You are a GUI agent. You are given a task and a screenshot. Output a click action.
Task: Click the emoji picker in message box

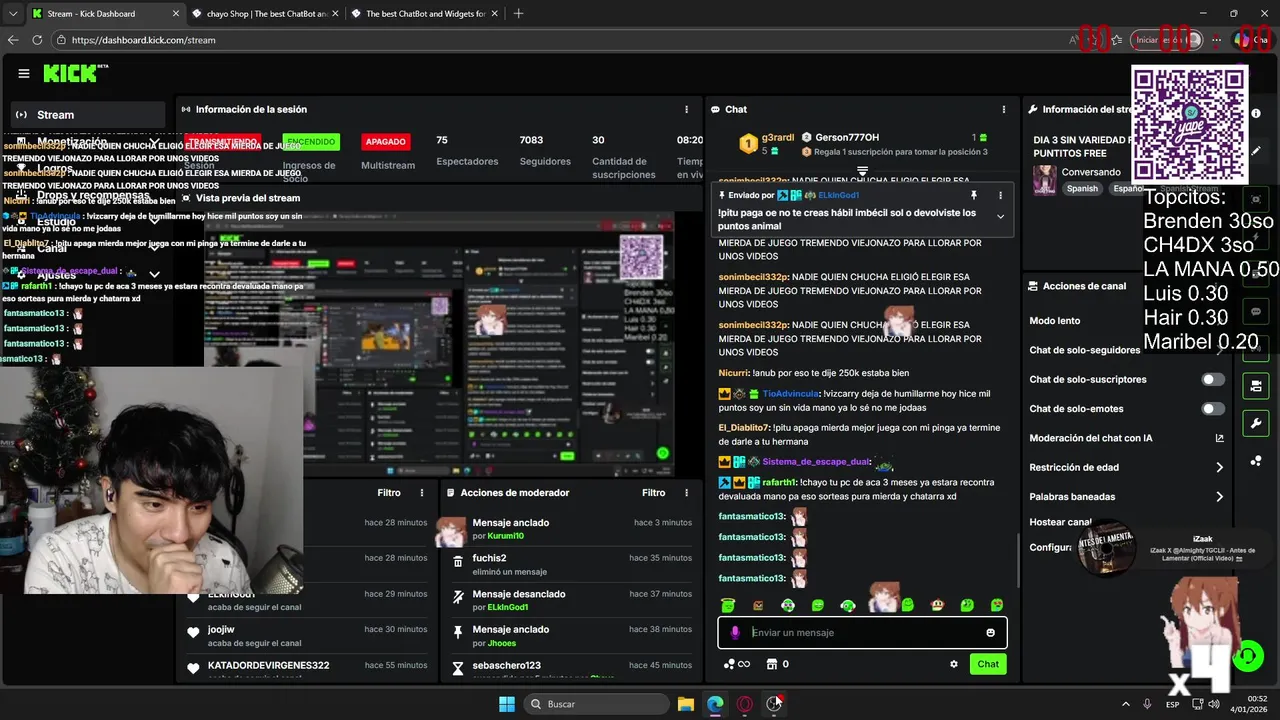(x=991, y=632)
